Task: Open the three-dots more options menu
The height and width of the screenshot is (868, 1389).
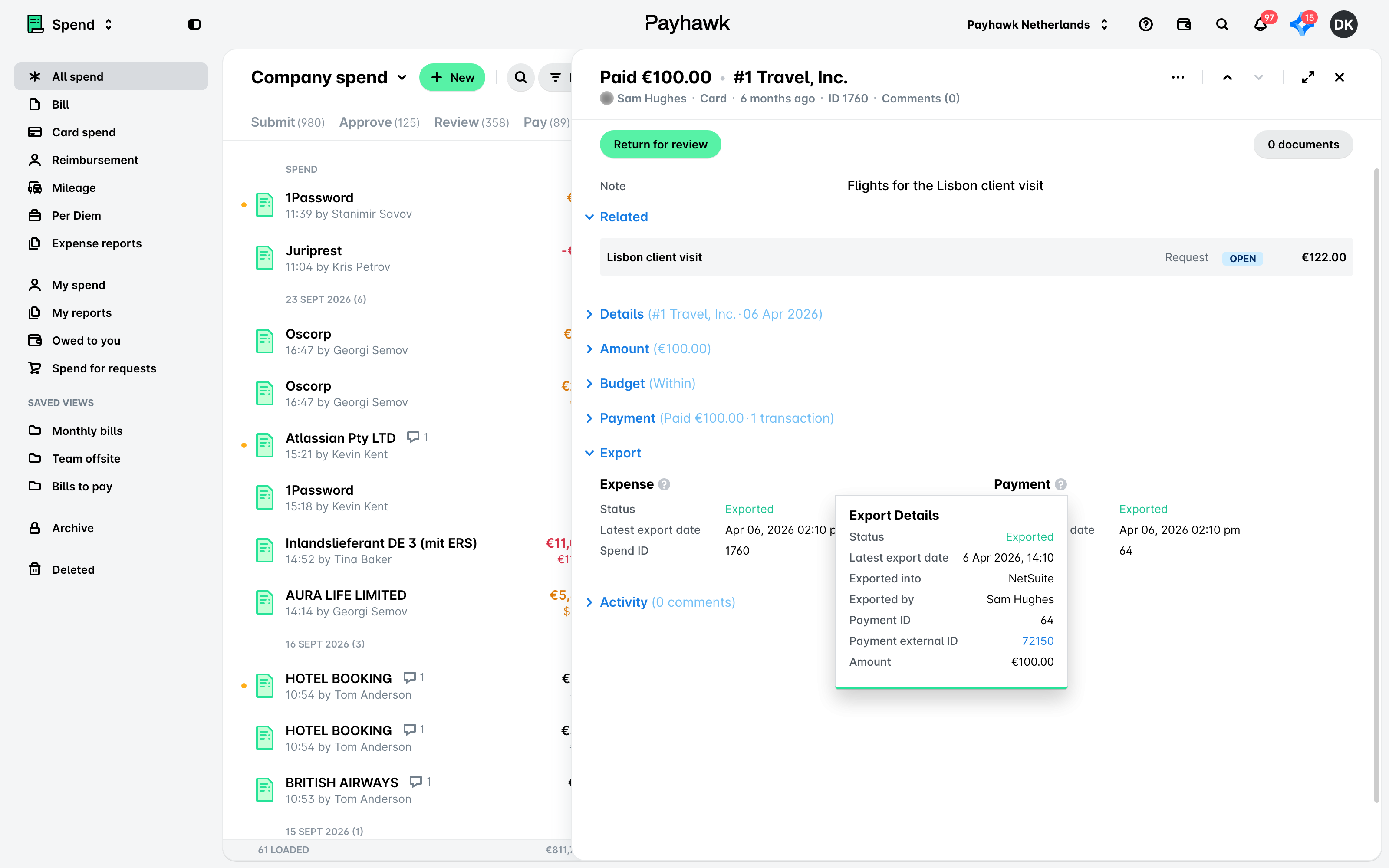Action: click(x=1178, y=78)
